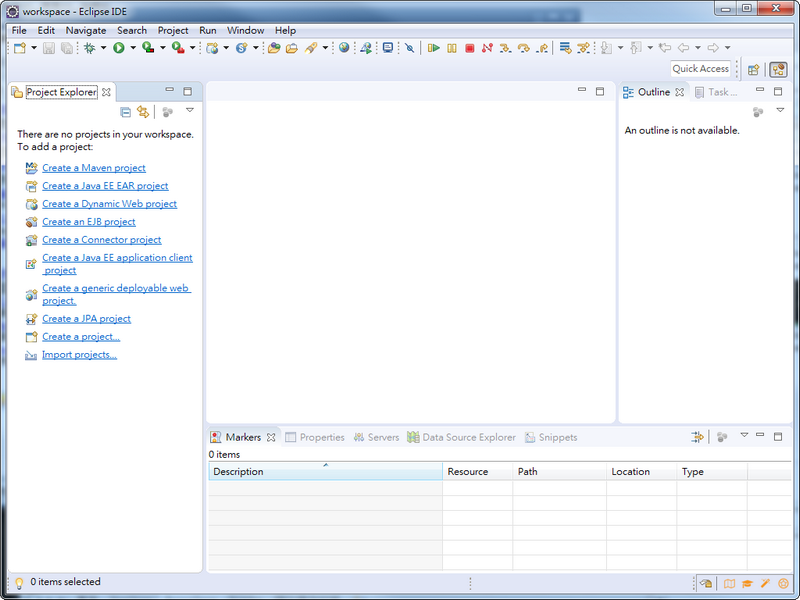Click the Skip All Breakpoints icon
The height and width of the screenshot is (600, 800).
pos(409,48)
